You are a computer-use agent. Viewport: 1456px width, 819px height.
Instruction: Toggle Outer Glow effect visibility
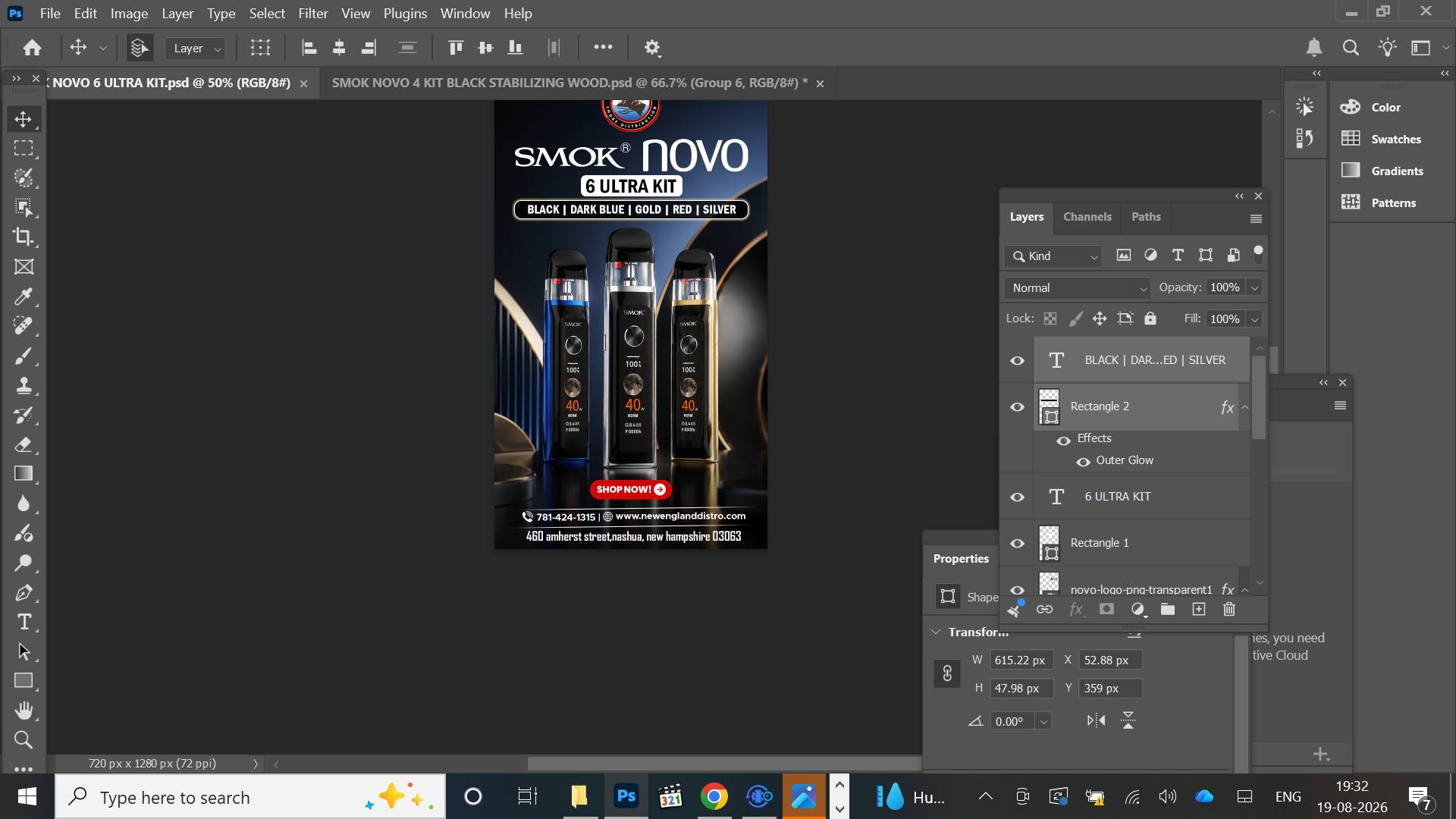[1083, 461]
